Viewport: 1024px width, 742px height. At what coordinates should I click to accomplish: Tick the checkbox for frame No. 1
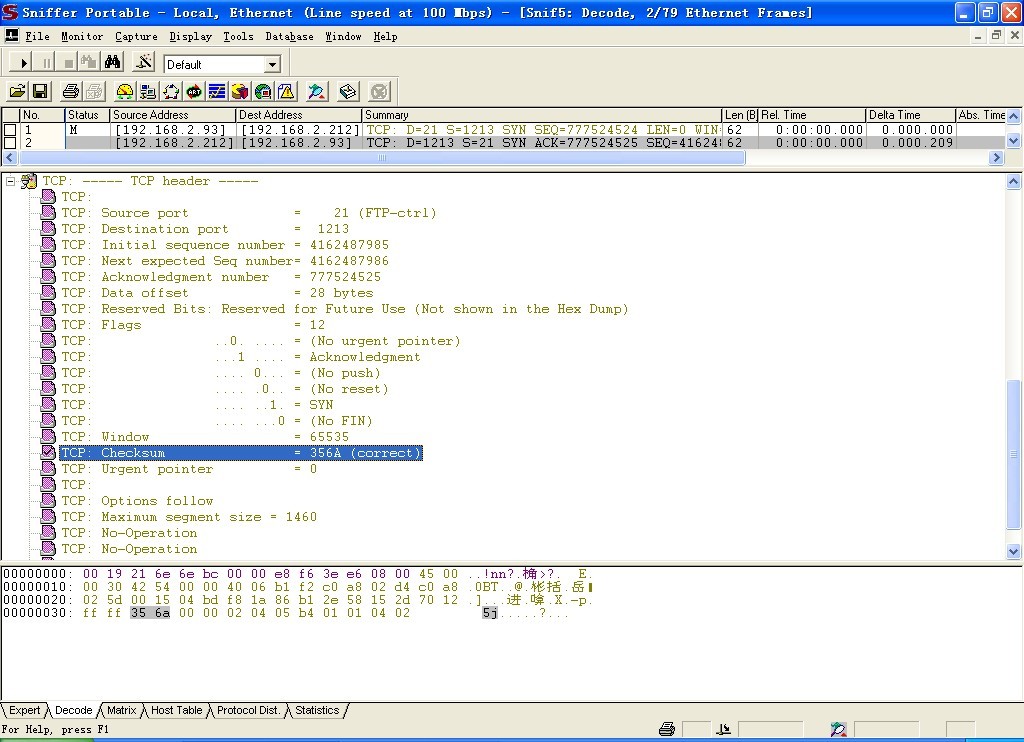tap(10, 130)
